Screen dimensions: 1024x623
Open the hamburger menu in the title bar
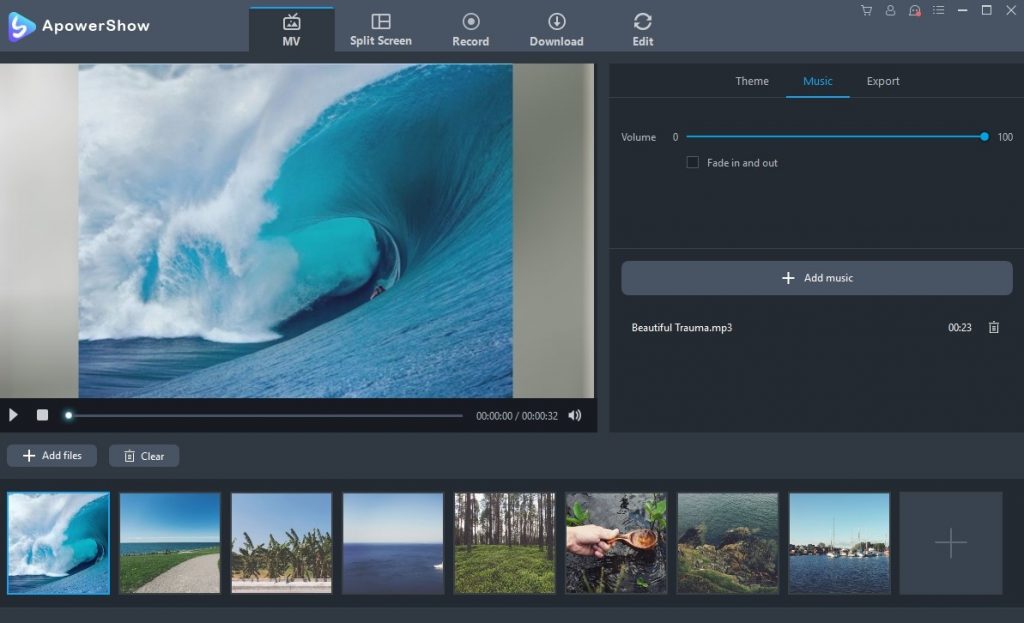tap(938, 11)
